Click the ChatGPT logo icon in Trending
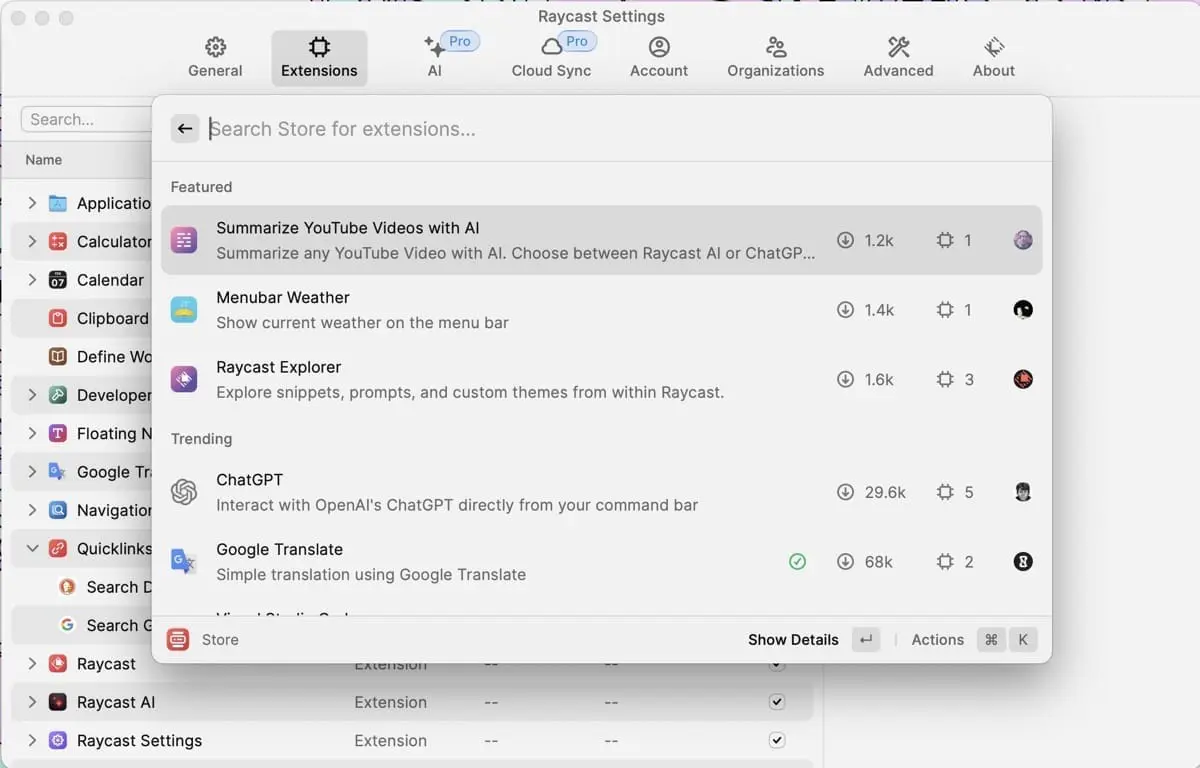 [184, 492]
